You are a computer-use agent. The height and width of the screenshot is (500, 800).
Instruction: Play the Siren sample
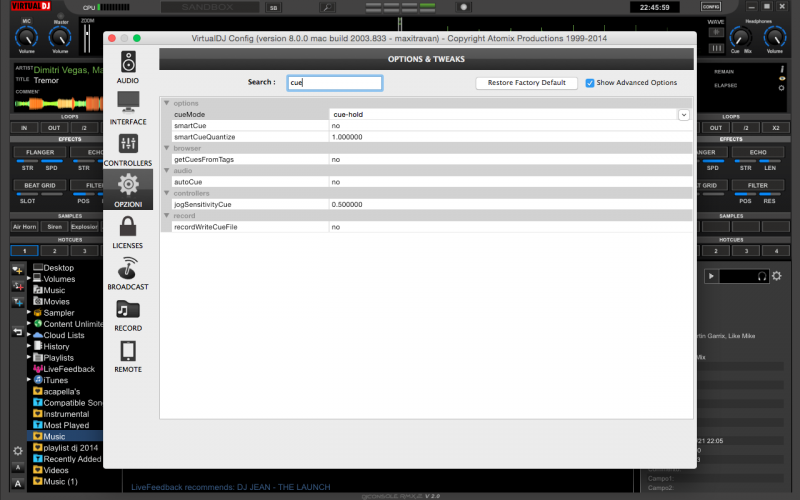coord(55,227)
